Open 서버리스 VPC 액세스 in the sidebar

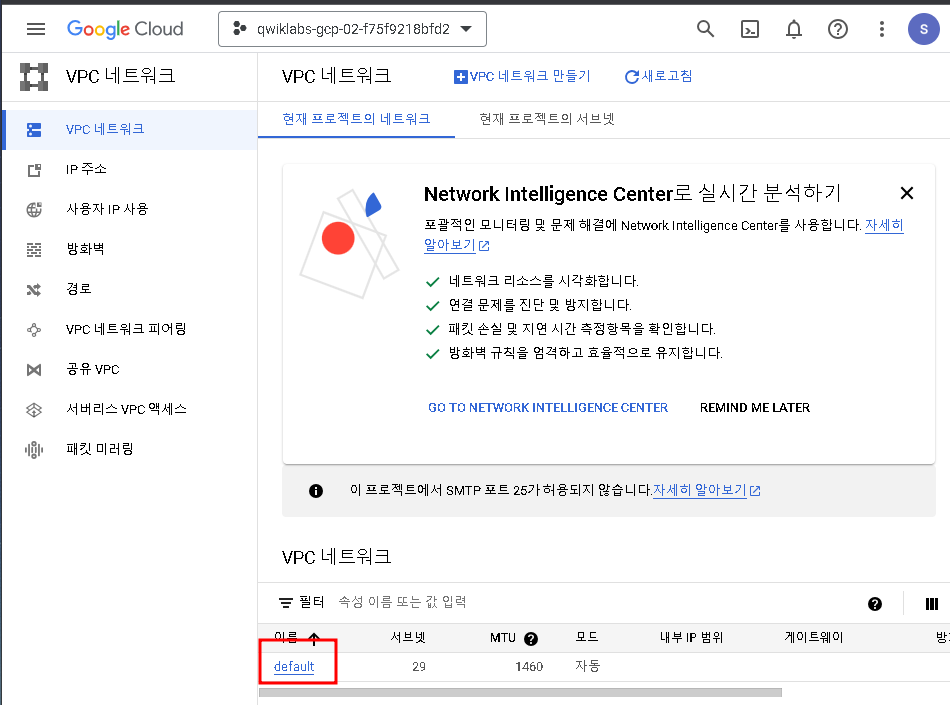[130, 409]
